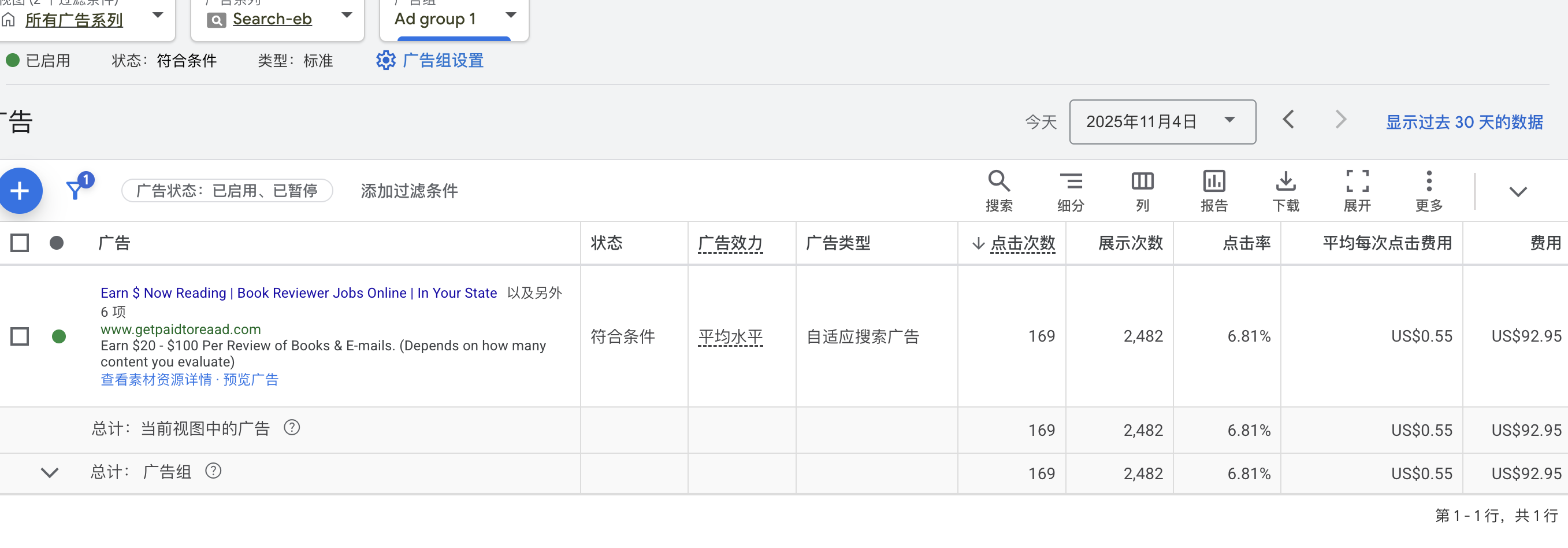The width and height of the screenshot is (1568, 548).
Task: Select the checkbox next to the Book Reviewer ad
Action: [20, 335]
